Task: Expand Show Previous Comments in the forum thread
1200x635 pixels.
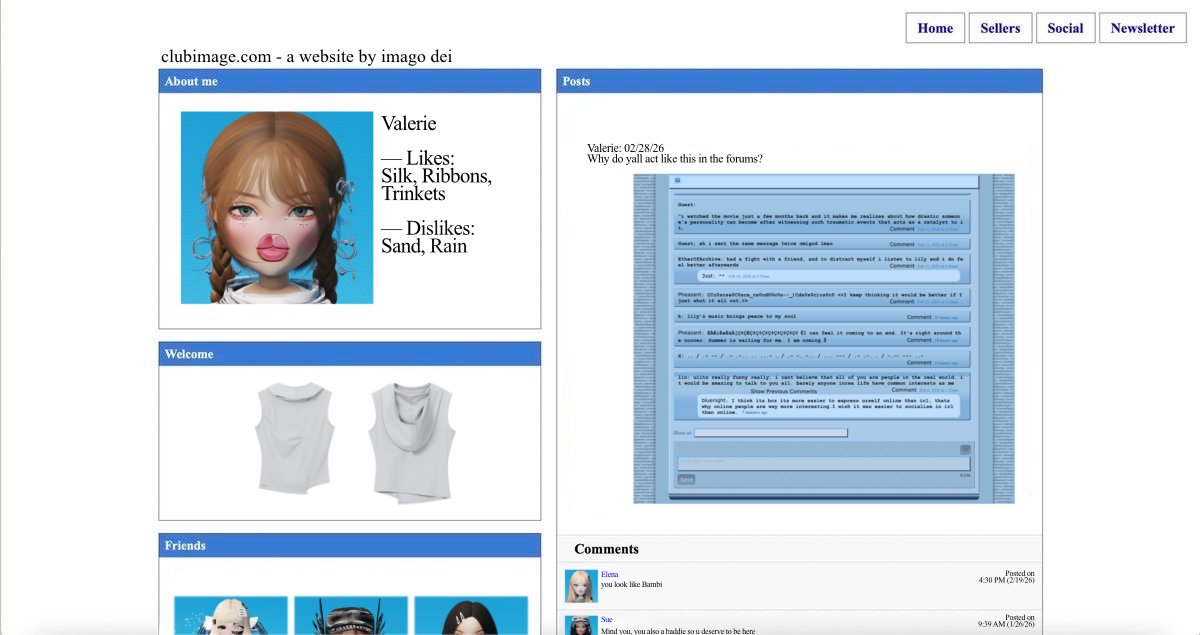Action: coord(784,390)
